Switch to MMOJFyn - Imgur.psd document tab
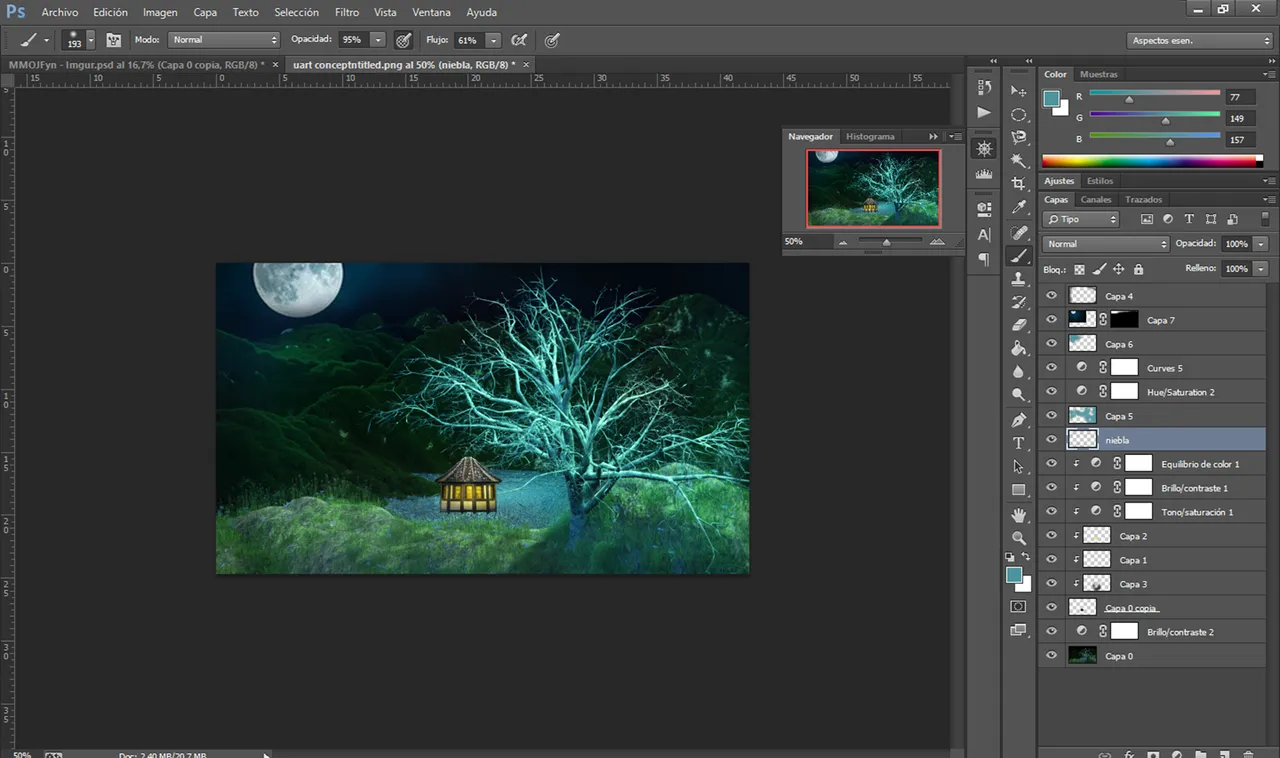 coord(135,64)
